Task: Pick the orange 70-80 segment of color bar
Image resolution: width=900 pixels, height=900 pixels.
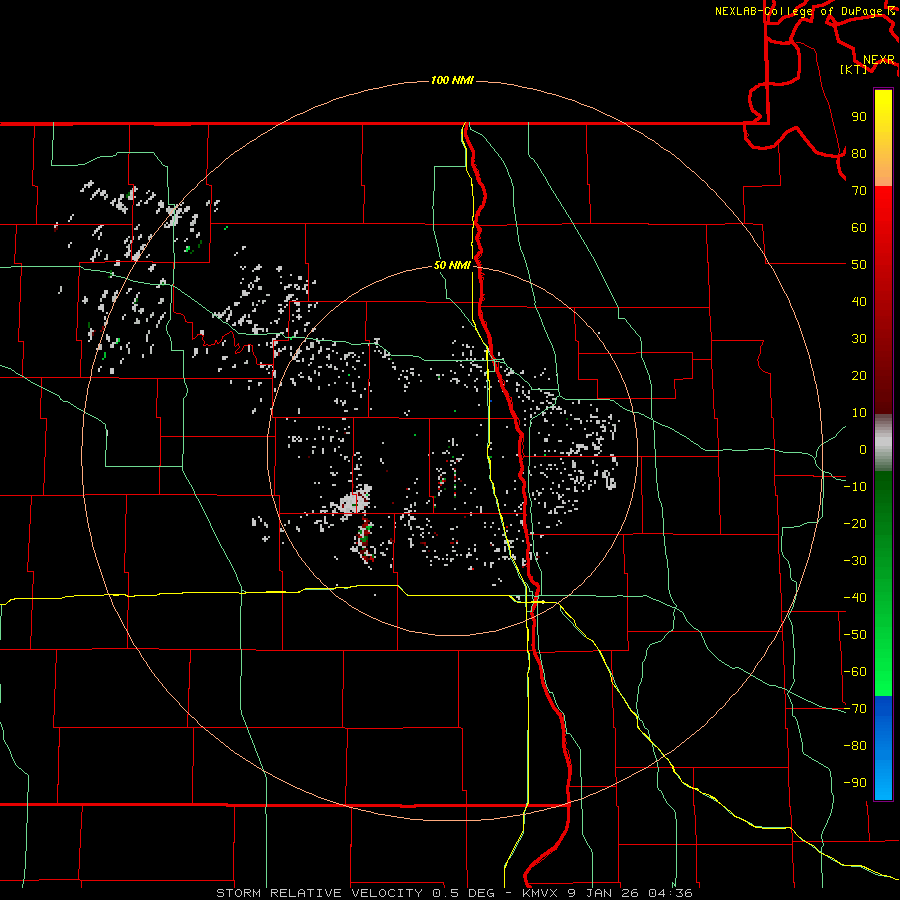Action: (x=883, y=171)
